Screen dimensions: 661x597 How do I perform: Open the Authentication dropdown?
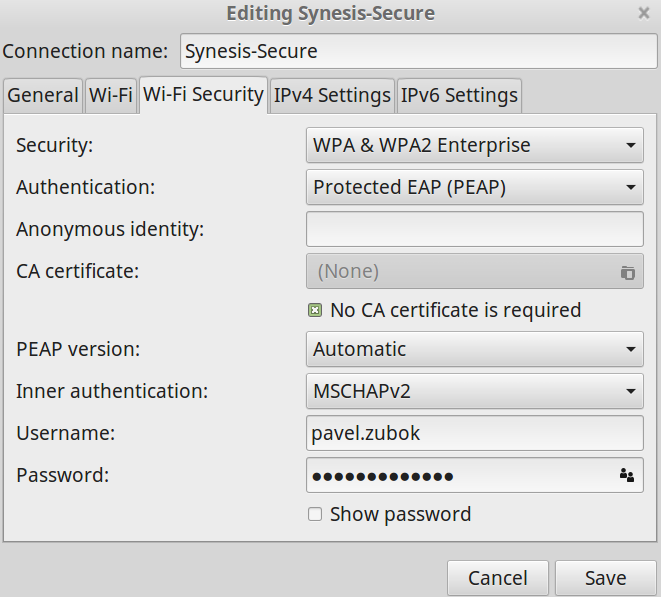(x=475, y=187)
